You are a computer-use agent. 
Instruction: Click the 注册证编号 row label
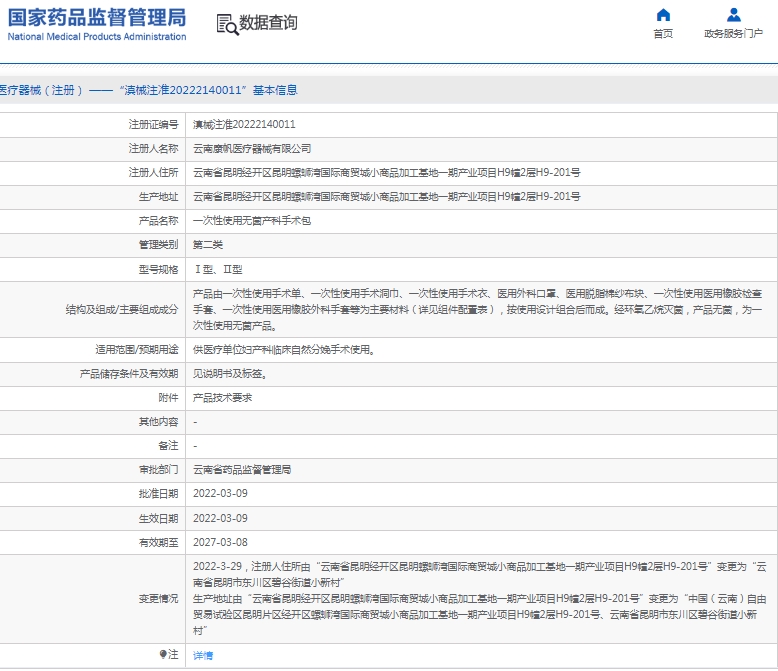pyautogui.click(x=153, y=125)
